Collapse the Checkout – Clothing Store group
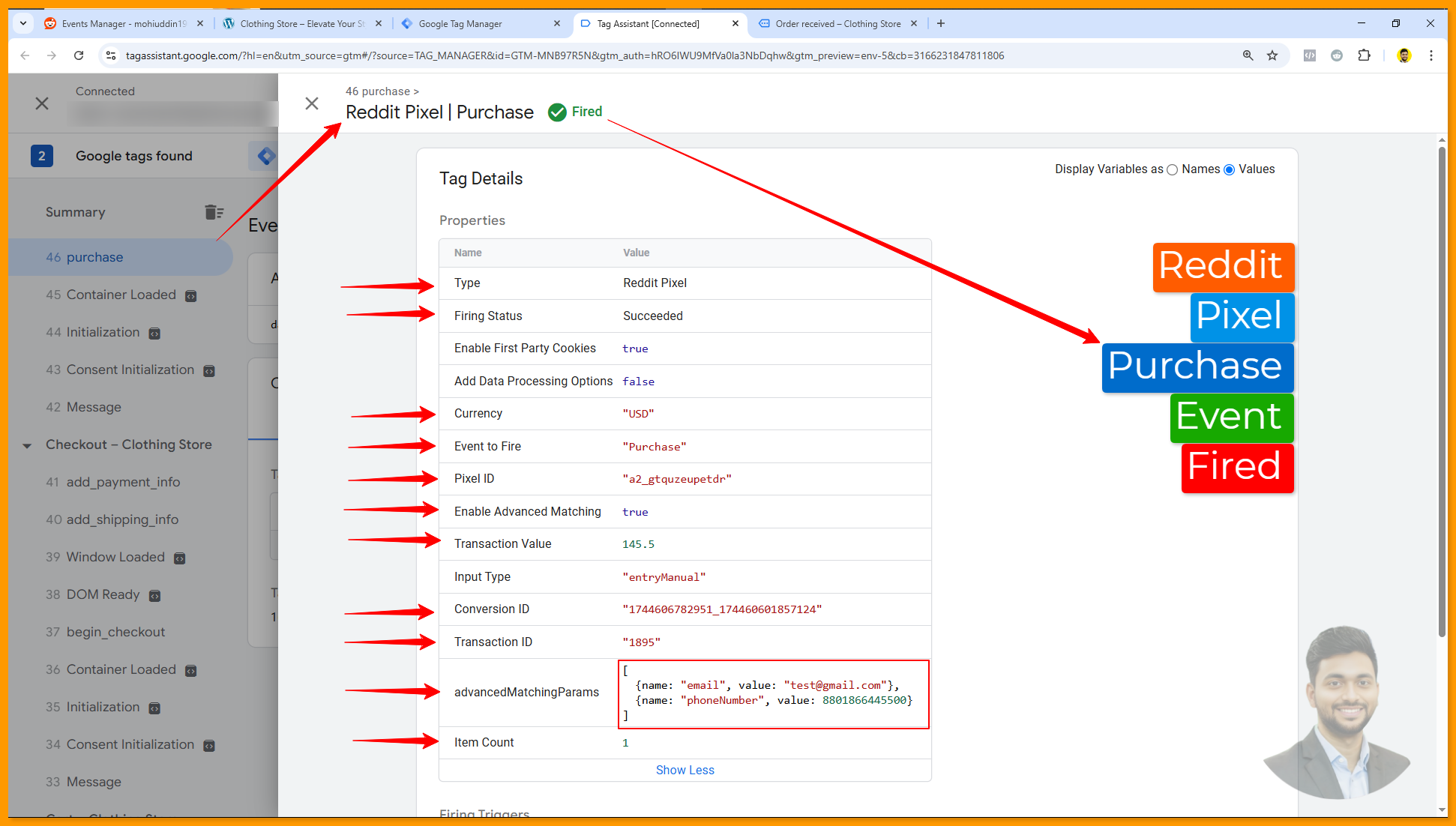Screen dimensions: 1456x826 (27, 445)
